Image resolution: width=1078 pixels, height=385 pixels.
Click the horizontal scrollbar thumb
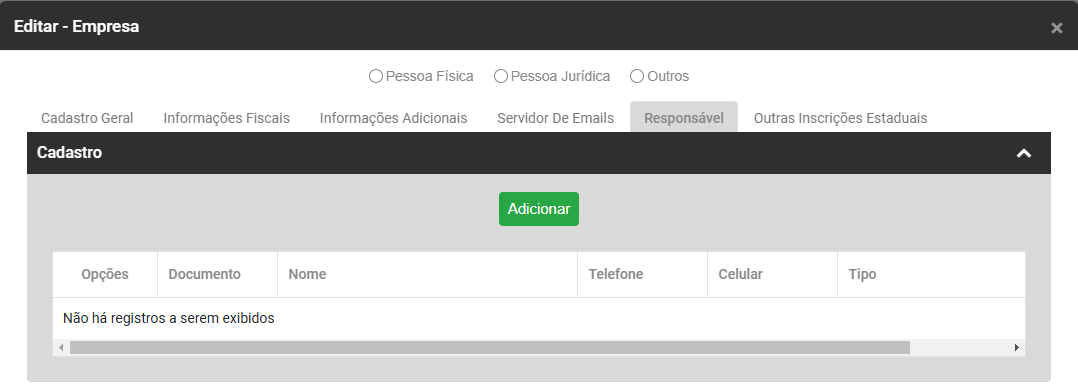point(490,348)
